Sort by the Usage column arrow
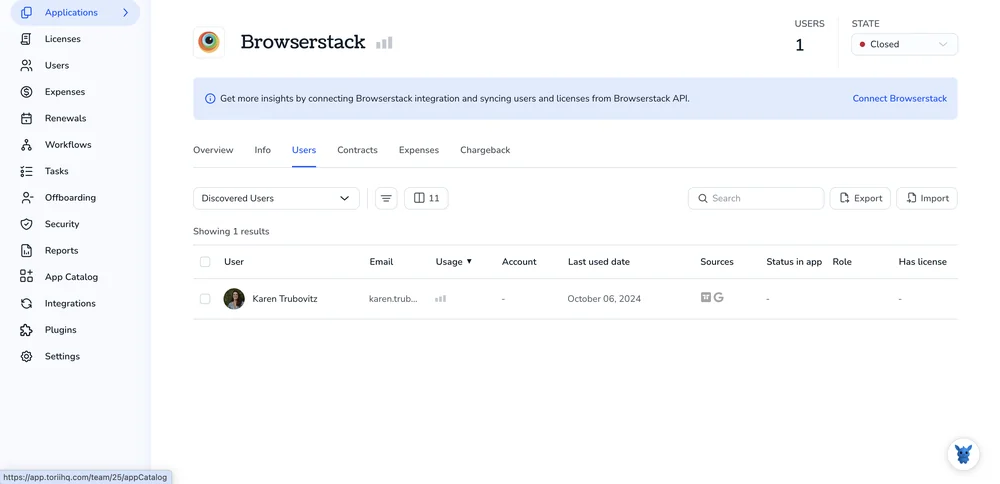1000x484 pixels. pos(469,261)
